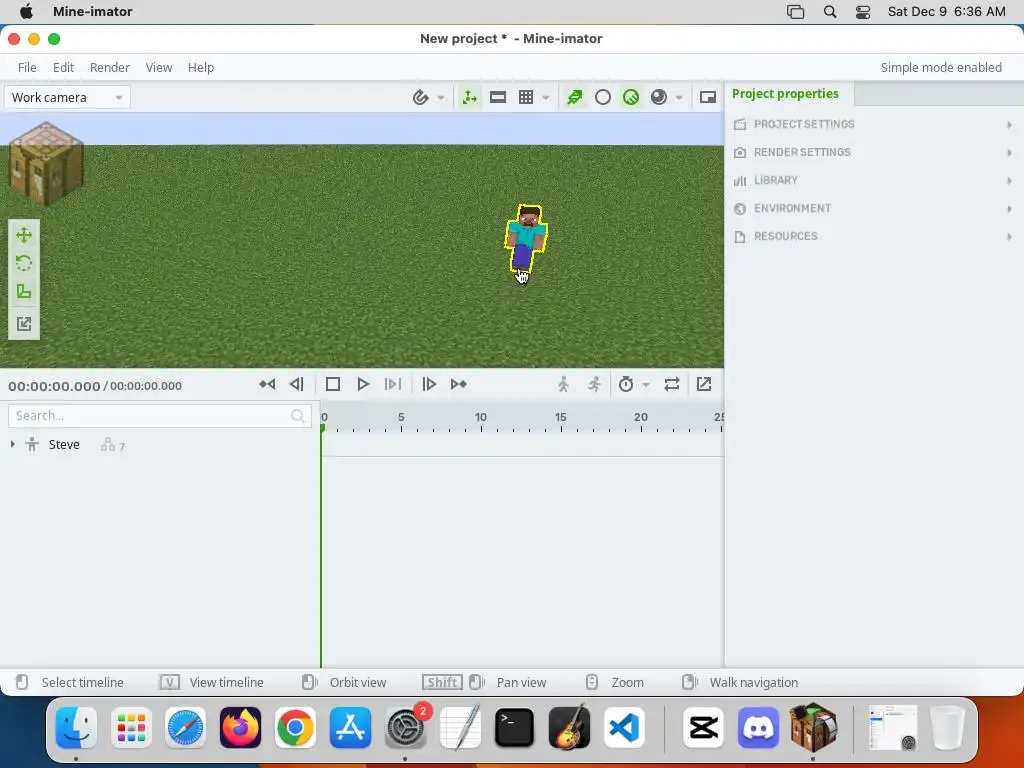This screenshot has width=1024, height=768.
Task: Jump to previous keyframe
Action: click(266, 385)
